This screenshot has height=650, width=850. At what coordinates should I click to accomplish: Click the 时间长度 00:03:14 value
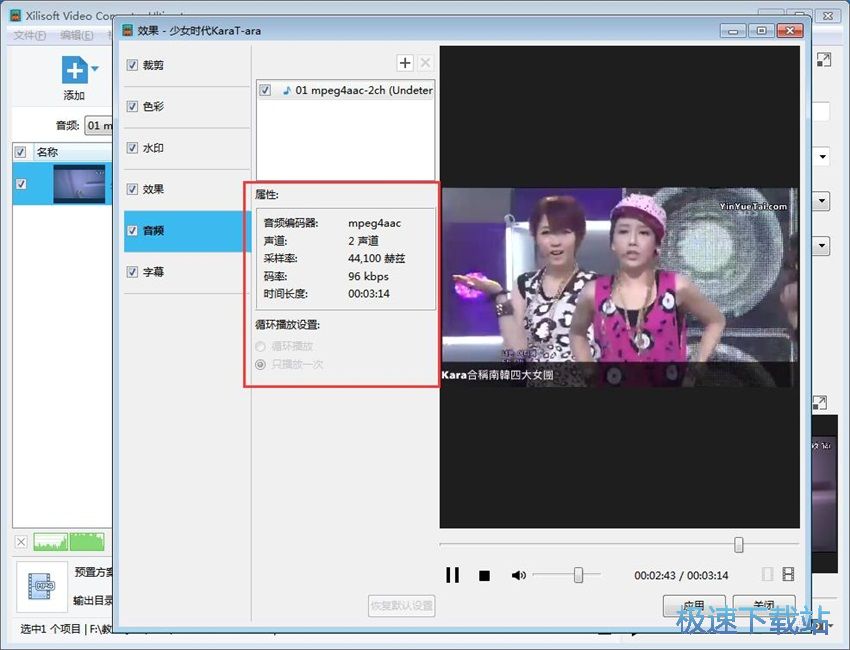(x=369, y=293)
